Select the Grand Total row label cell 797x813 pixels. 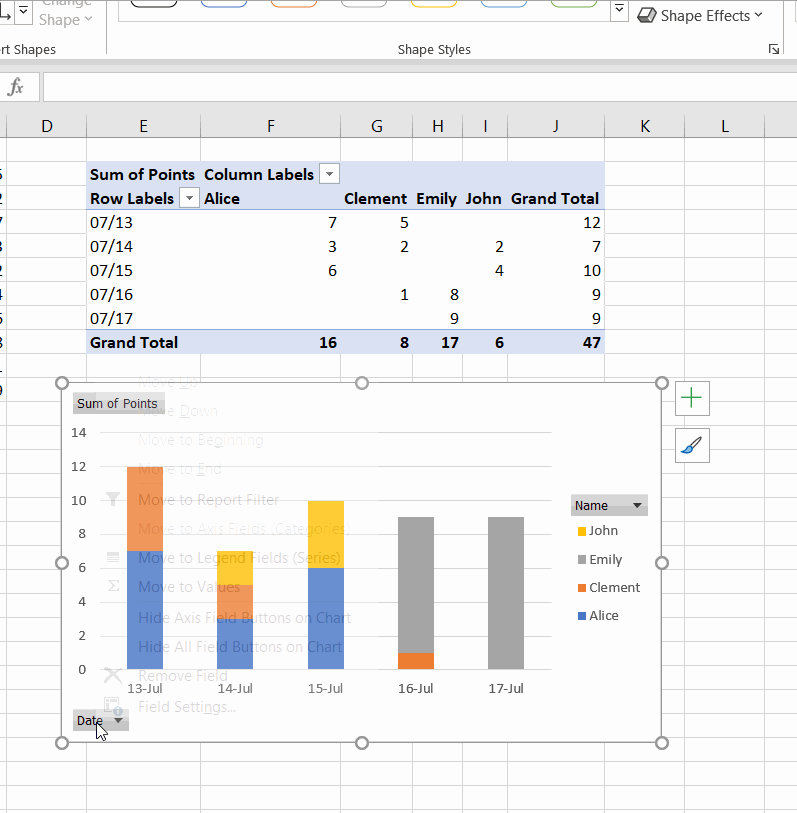(x=144, y=342)
